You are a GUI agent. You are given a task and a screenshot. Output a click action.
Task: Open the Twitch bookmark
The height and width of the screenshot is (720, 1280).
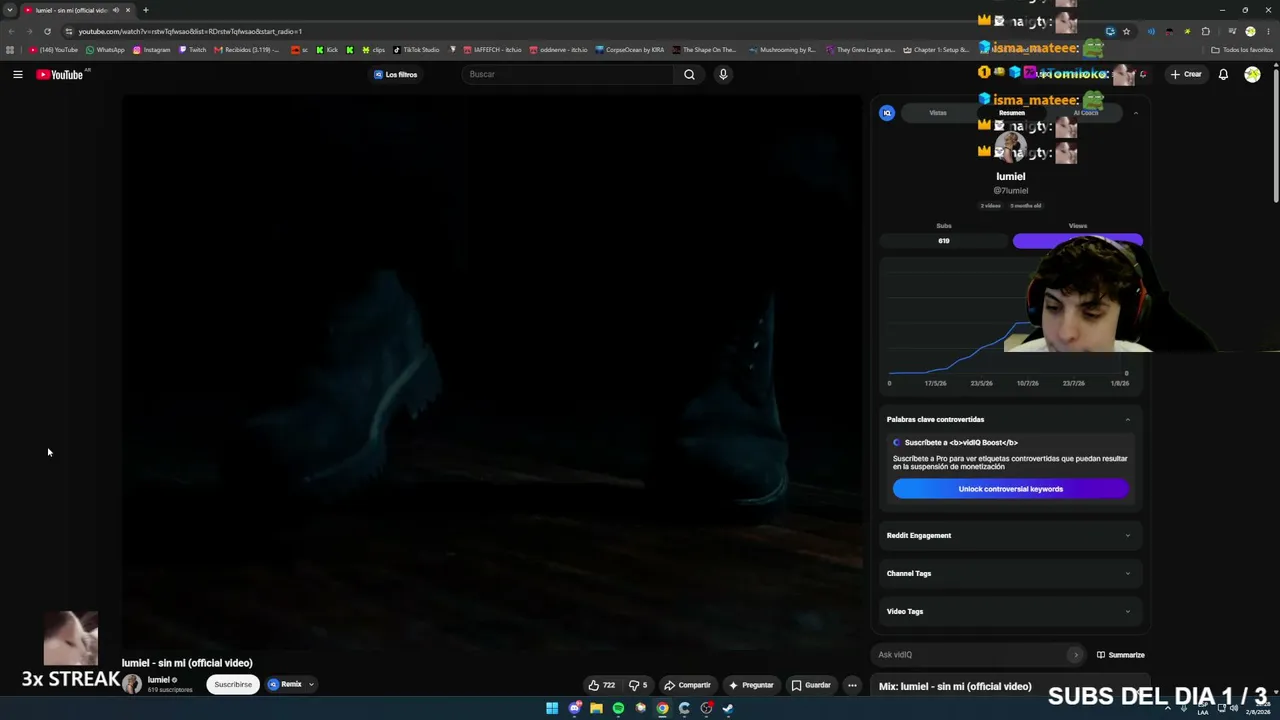[x=193, y=50]
